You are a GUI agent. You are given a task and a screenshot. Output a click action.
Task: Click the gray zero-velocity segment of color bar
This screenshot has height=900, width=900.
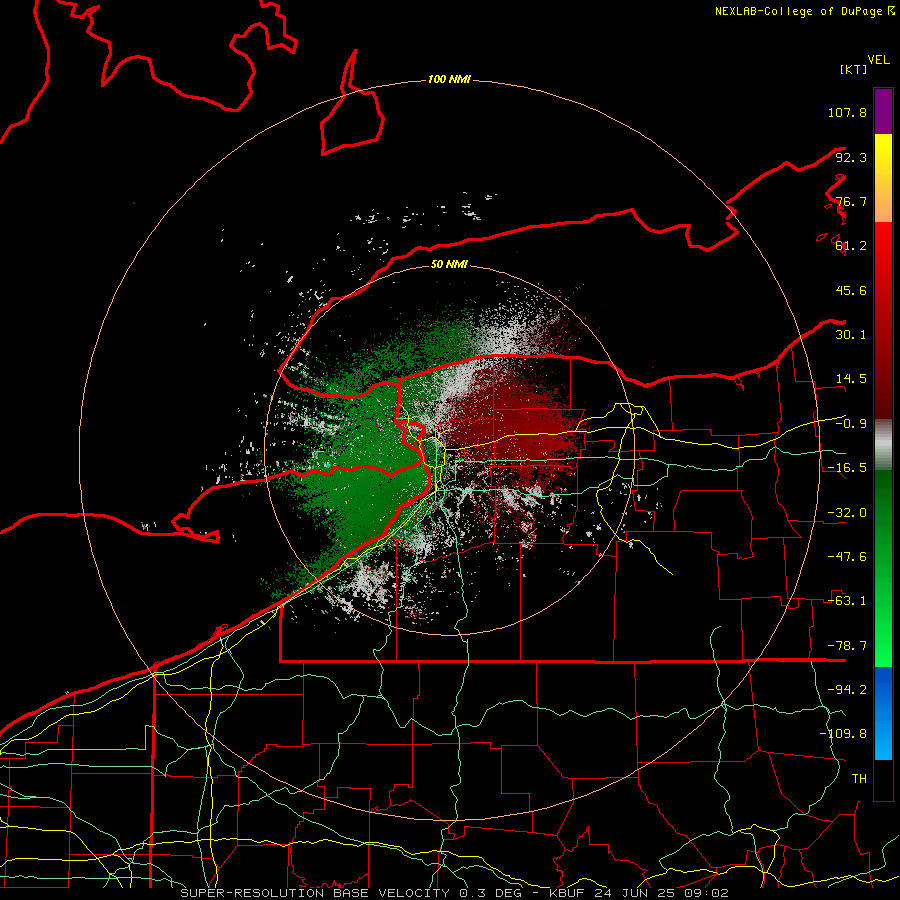point(883,445)
